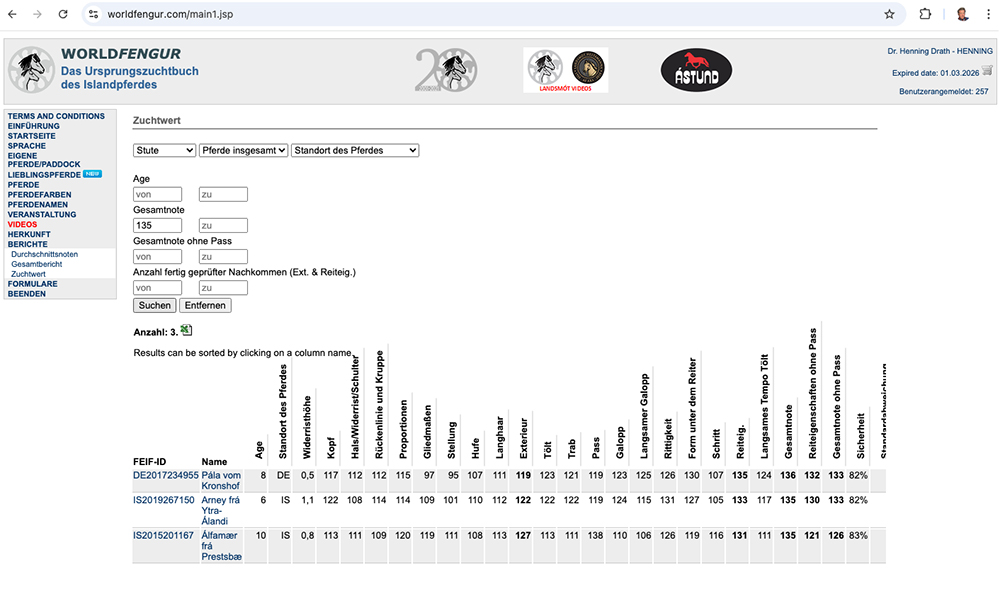Open the Standort des Pferdes dropdown

click(x=354, y=150)
